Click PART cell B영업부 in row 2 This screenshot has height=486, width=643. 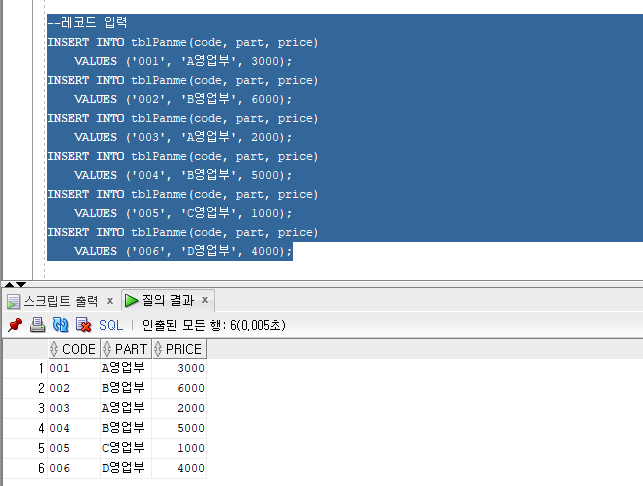(x=126, y=388)
